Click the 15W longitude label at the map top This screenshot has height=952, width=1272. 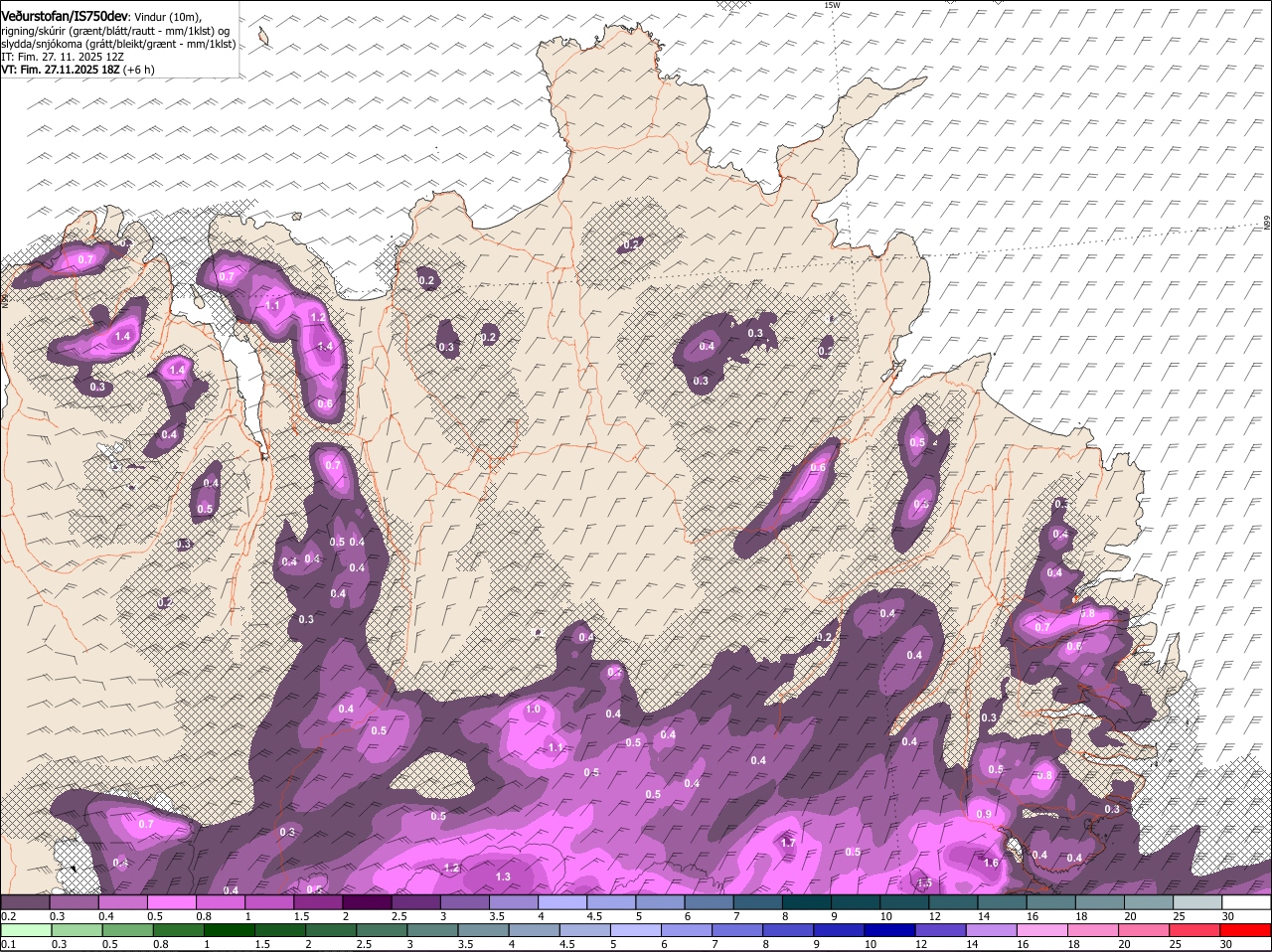[x=832, y=5]
